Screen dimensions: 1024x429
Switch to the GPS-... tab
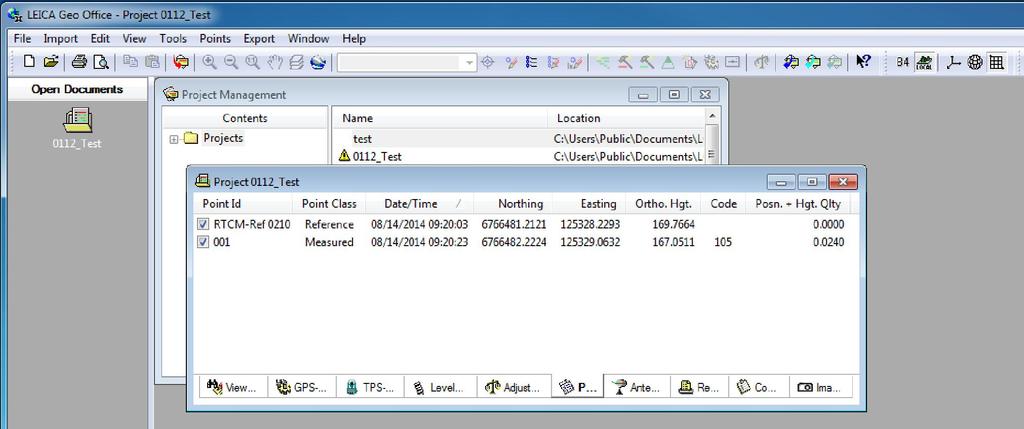tap(302, 387)
